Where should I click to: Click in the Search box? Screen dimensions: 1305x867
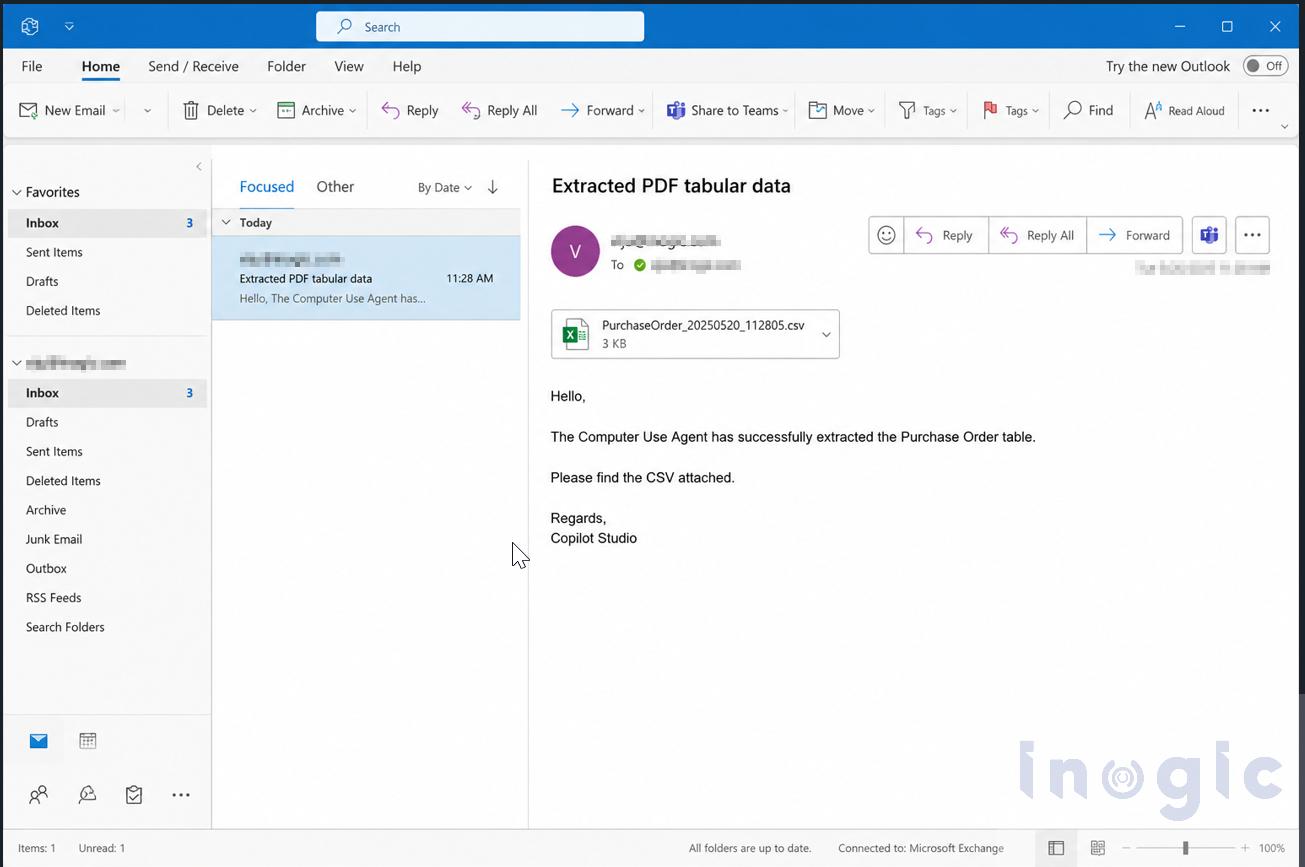pyautogui.click(x=480, y=27)
